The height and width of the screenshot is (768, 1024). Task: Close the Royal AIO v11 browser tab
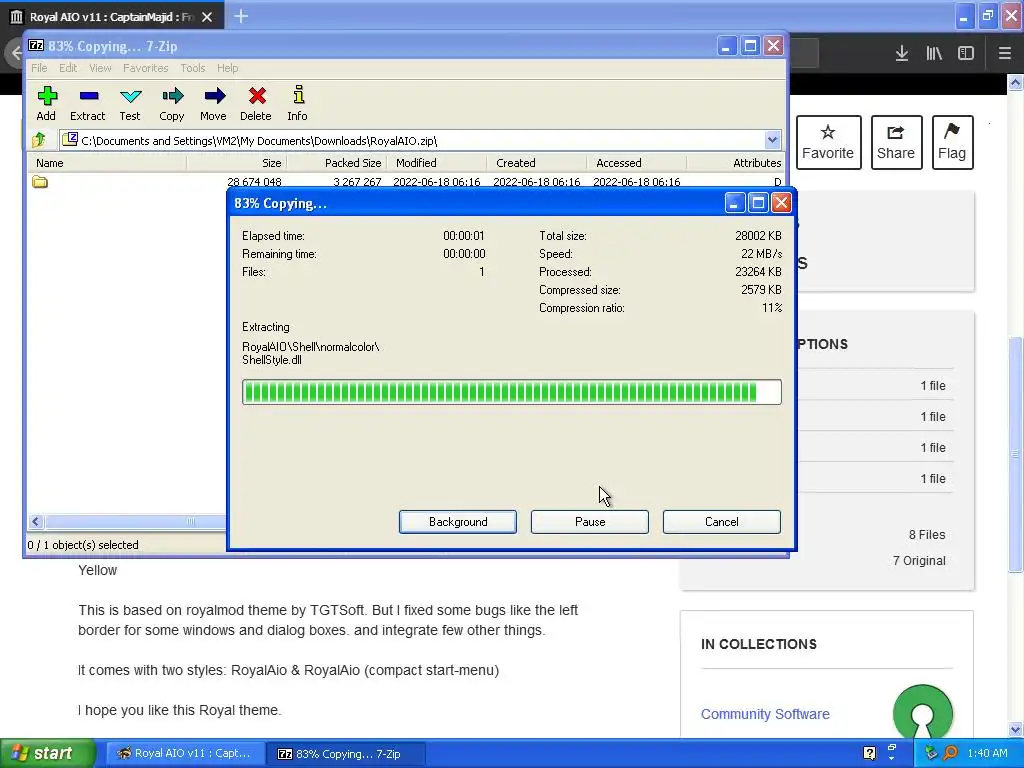[x=207, y=17]
